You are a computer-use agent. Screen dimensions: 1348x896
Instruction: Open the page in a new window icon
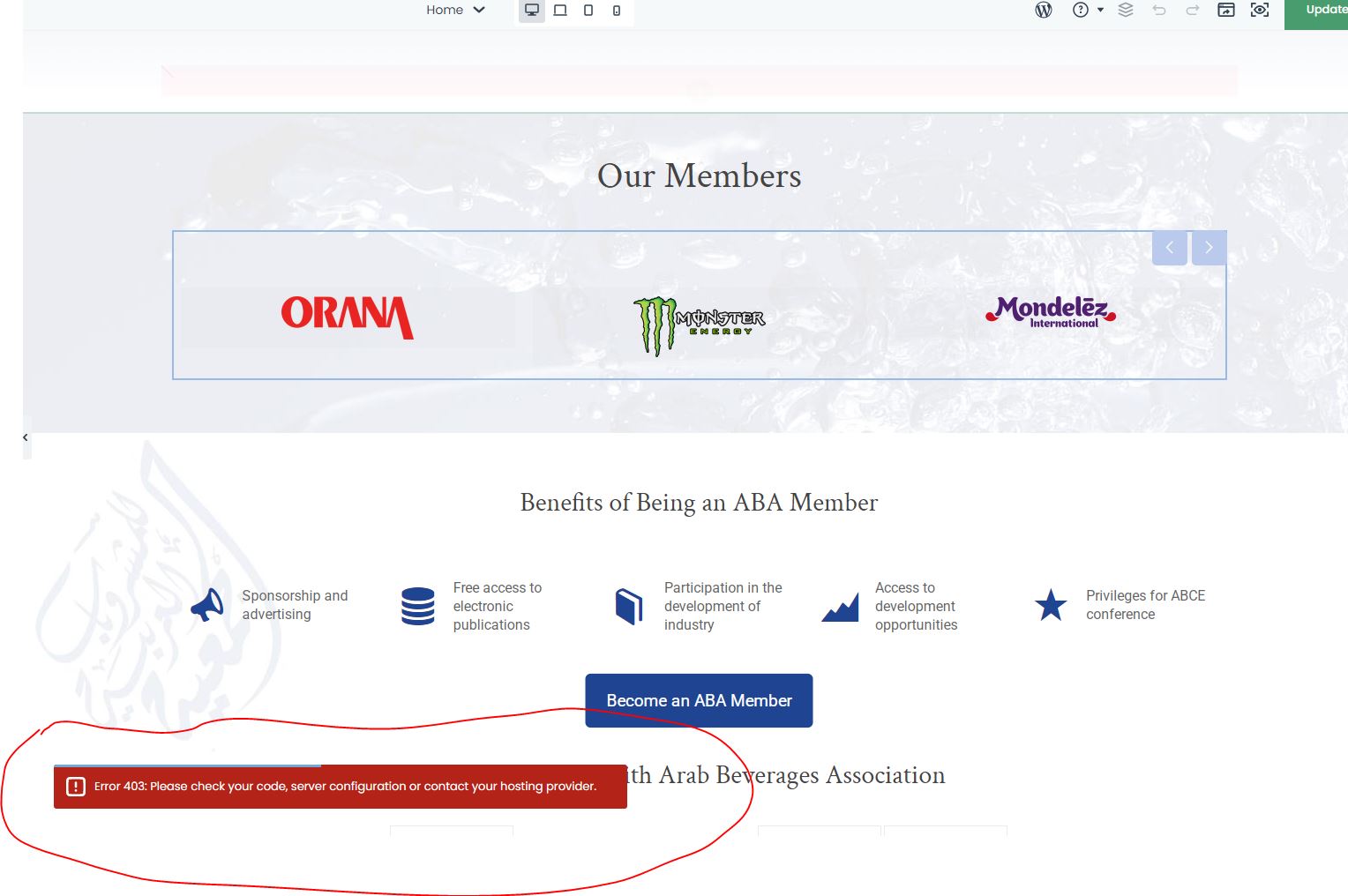[x=1226, y=10]
